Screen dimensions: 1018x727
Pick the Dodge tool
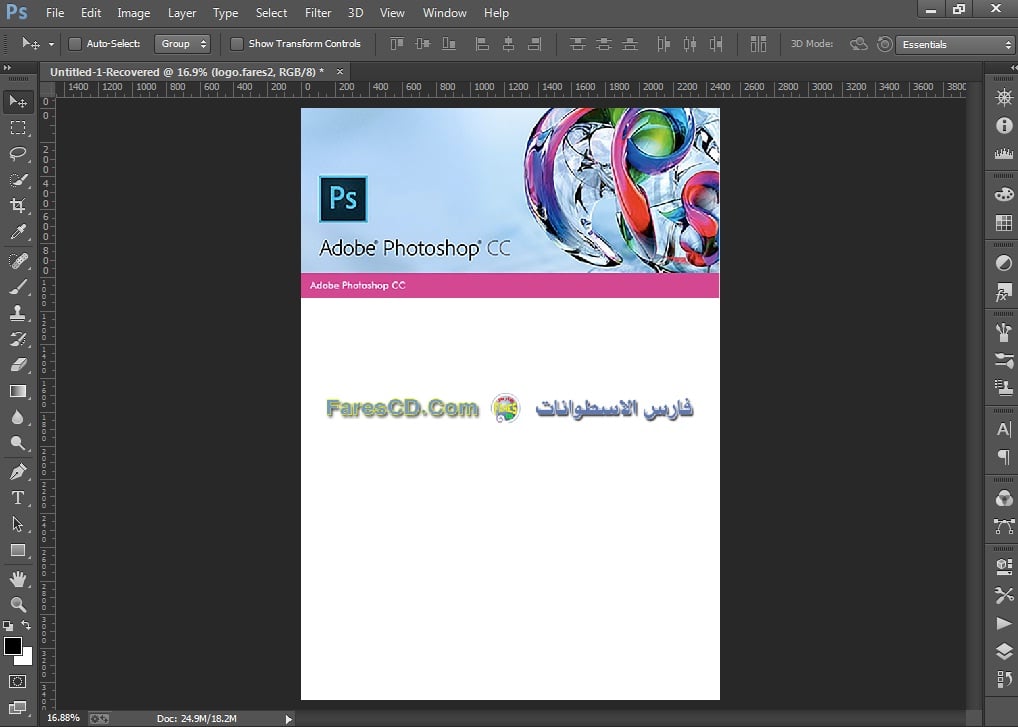[18, 443]
